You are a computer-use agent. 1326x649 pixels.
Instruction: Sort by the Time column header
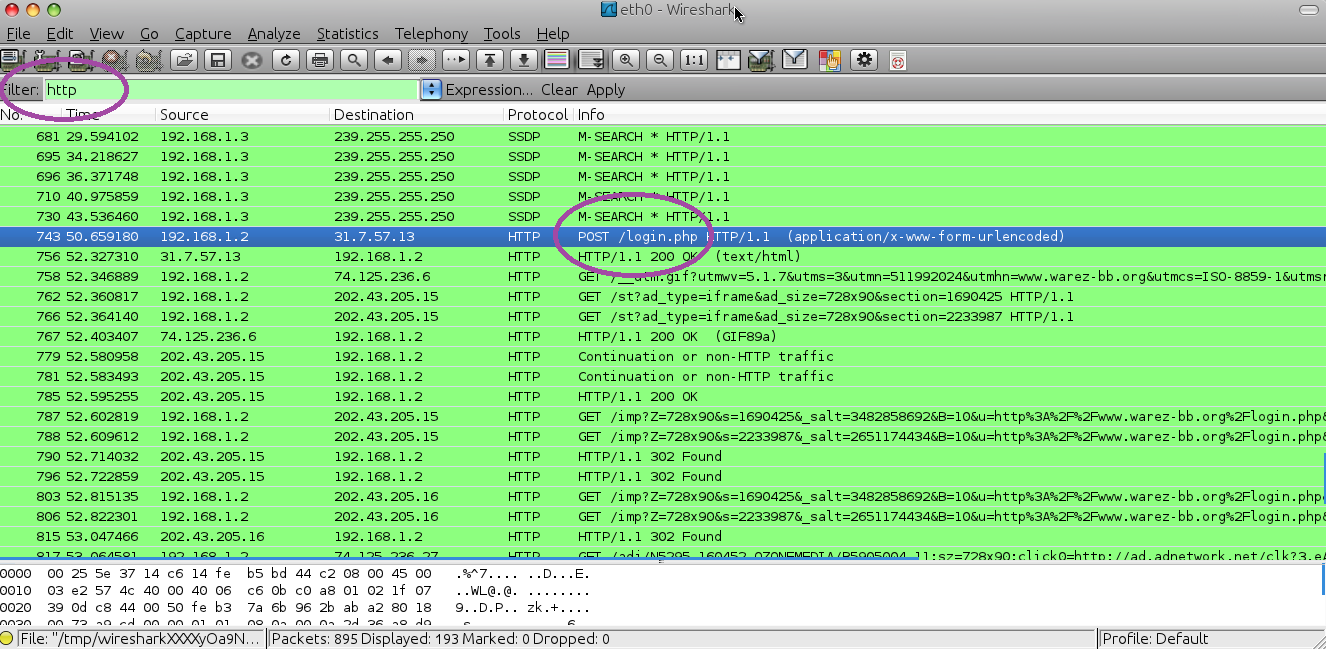click(x=109, y=115)
